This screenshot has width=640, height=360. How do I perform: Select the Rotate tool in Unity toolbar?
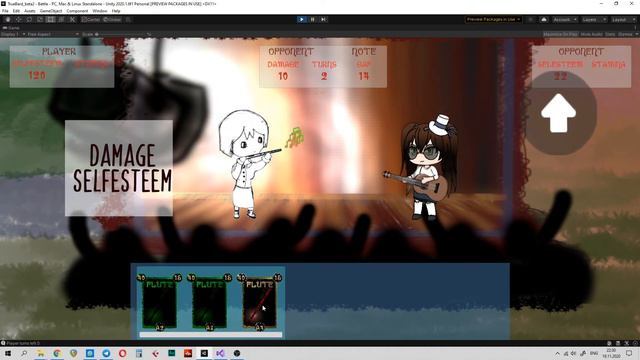click(x=29, y=19)
